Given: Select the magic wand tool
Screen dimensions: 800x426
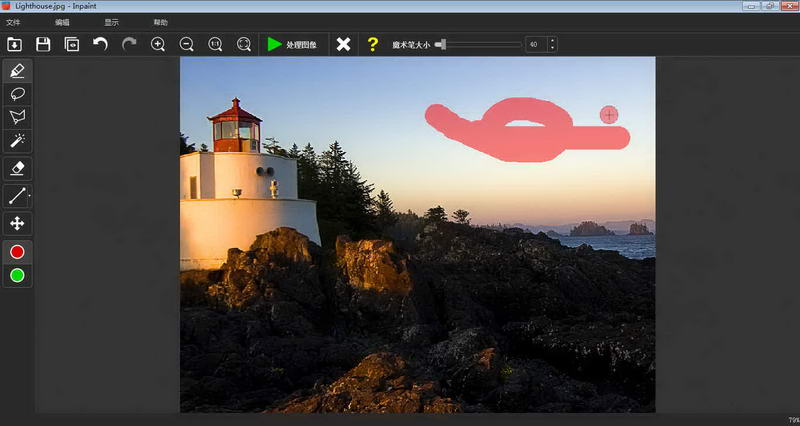Looking at the screenshot, I should click(17, 141).
